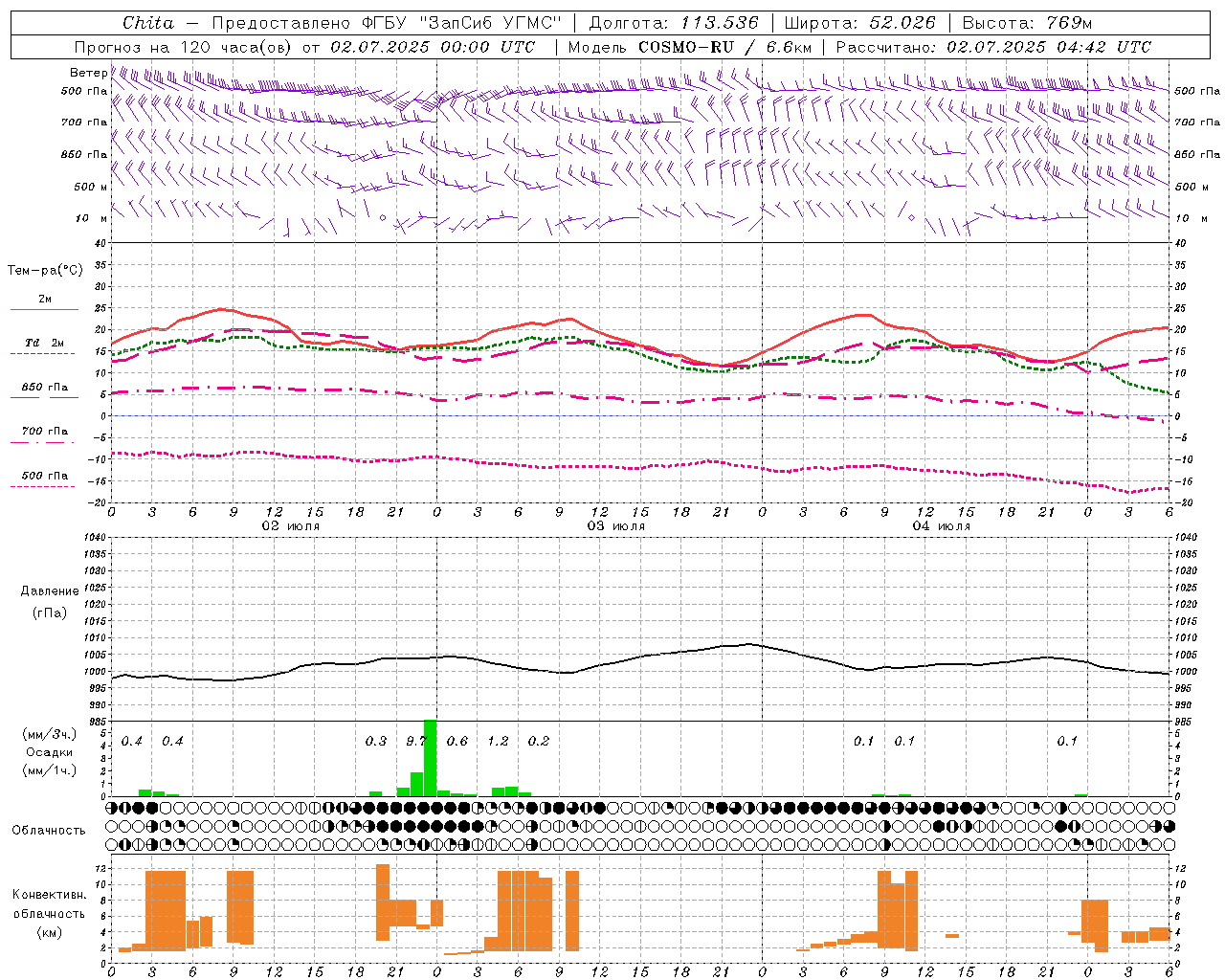
Task: Click the "(км)" unit label under convective cloudiness
Action: coord(50,932)
